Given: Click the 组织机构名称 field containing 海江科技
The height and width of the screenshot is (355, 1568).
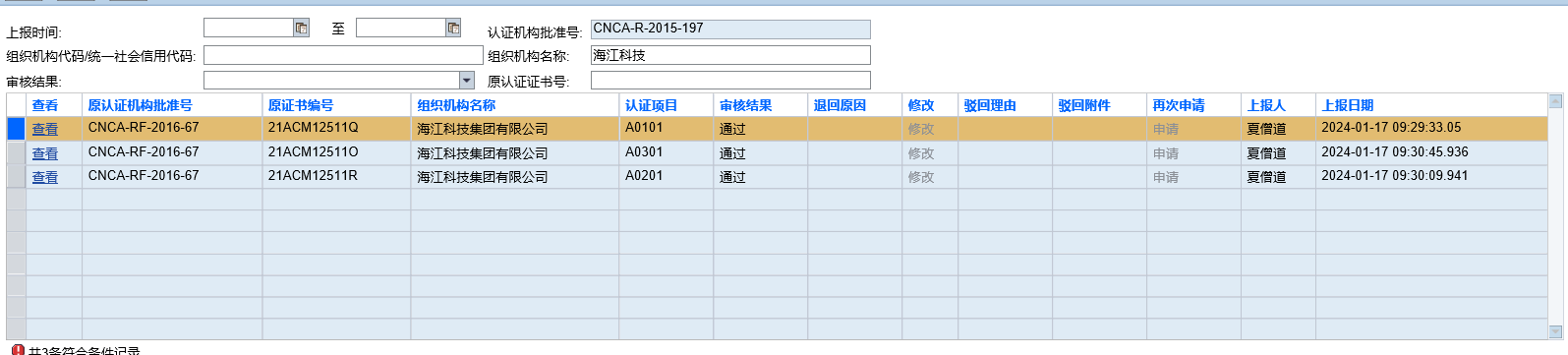Looking at the screenshot, I should click(x=730, y=55).
